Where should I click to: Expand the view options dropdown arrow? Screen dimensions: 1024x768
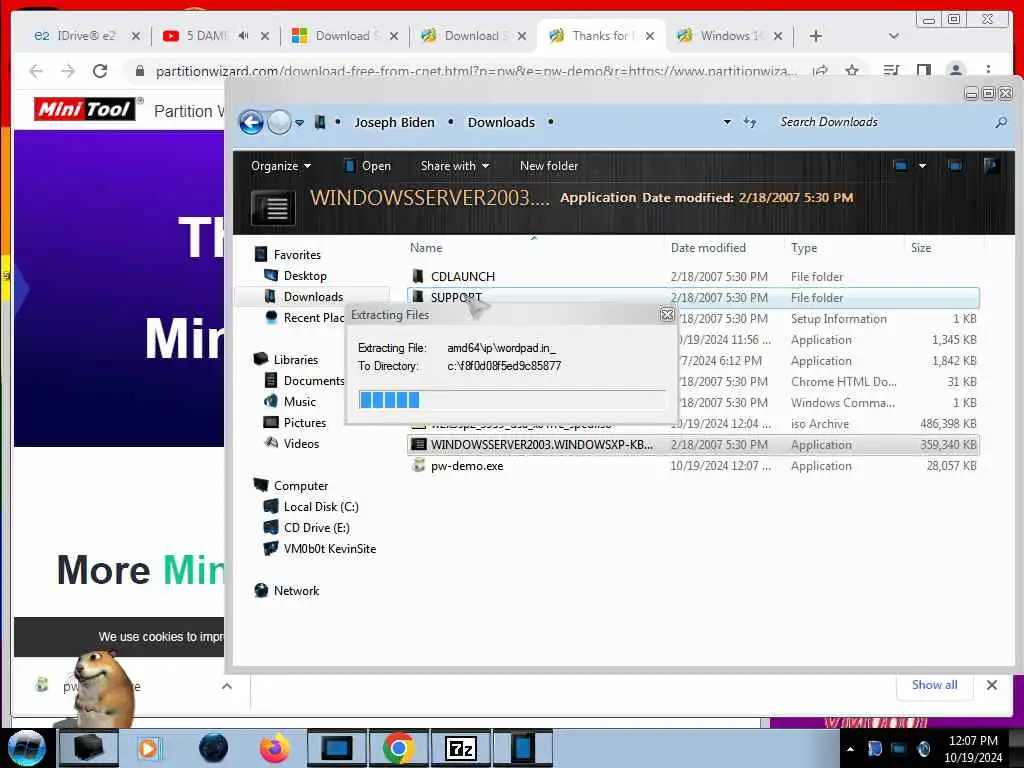[922, 166]
